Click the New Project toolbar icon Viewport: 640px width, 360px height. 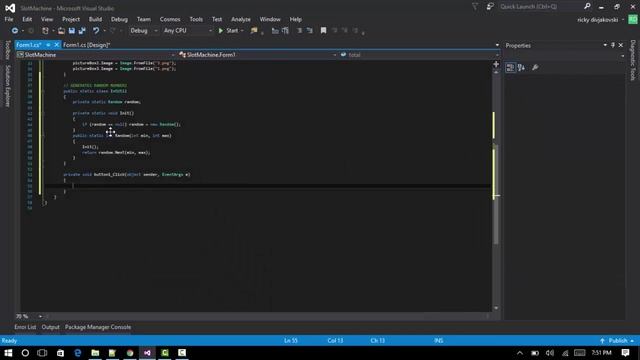tap(45, 31)
